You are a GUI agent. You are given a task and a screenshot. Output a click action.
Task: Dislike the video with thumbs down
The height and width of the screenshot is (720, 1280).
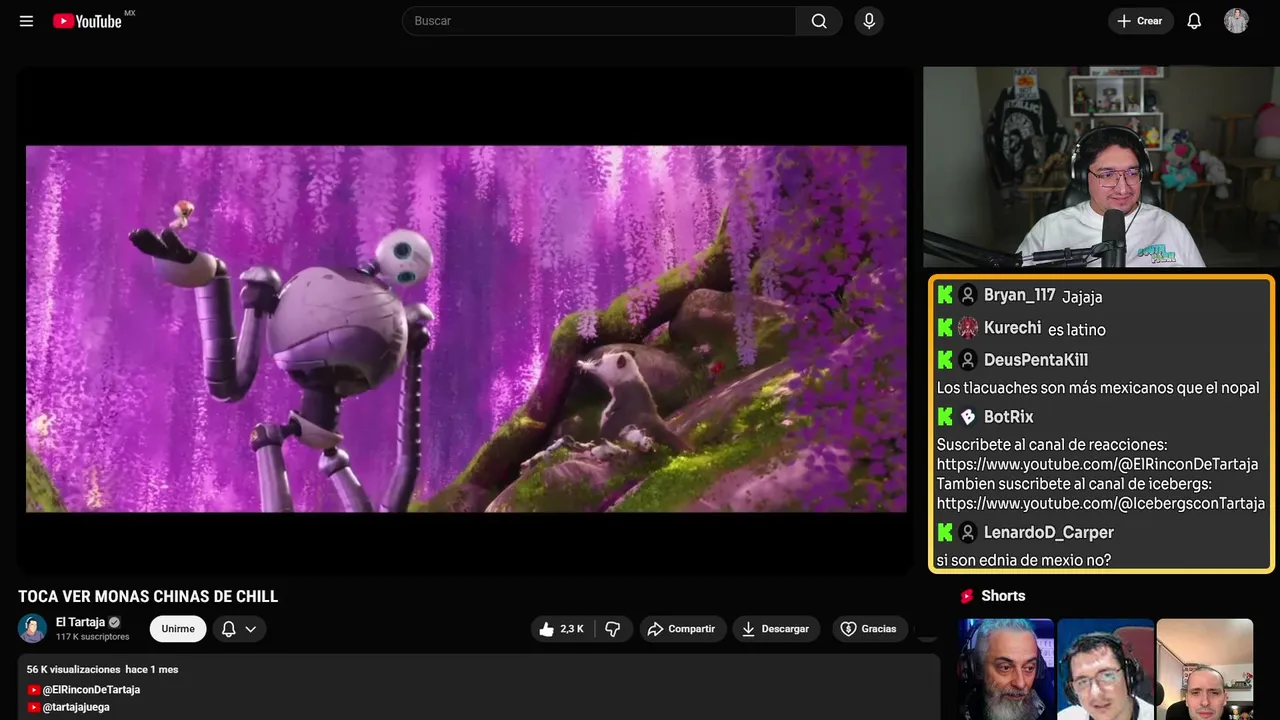613,629
